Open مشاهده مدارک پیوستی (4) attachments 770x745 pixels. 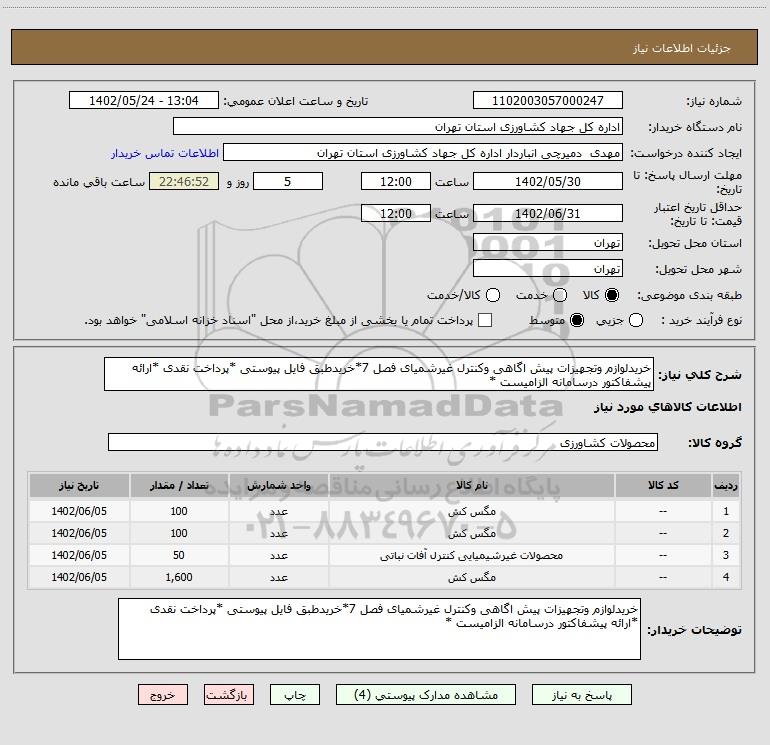(426, 695)
